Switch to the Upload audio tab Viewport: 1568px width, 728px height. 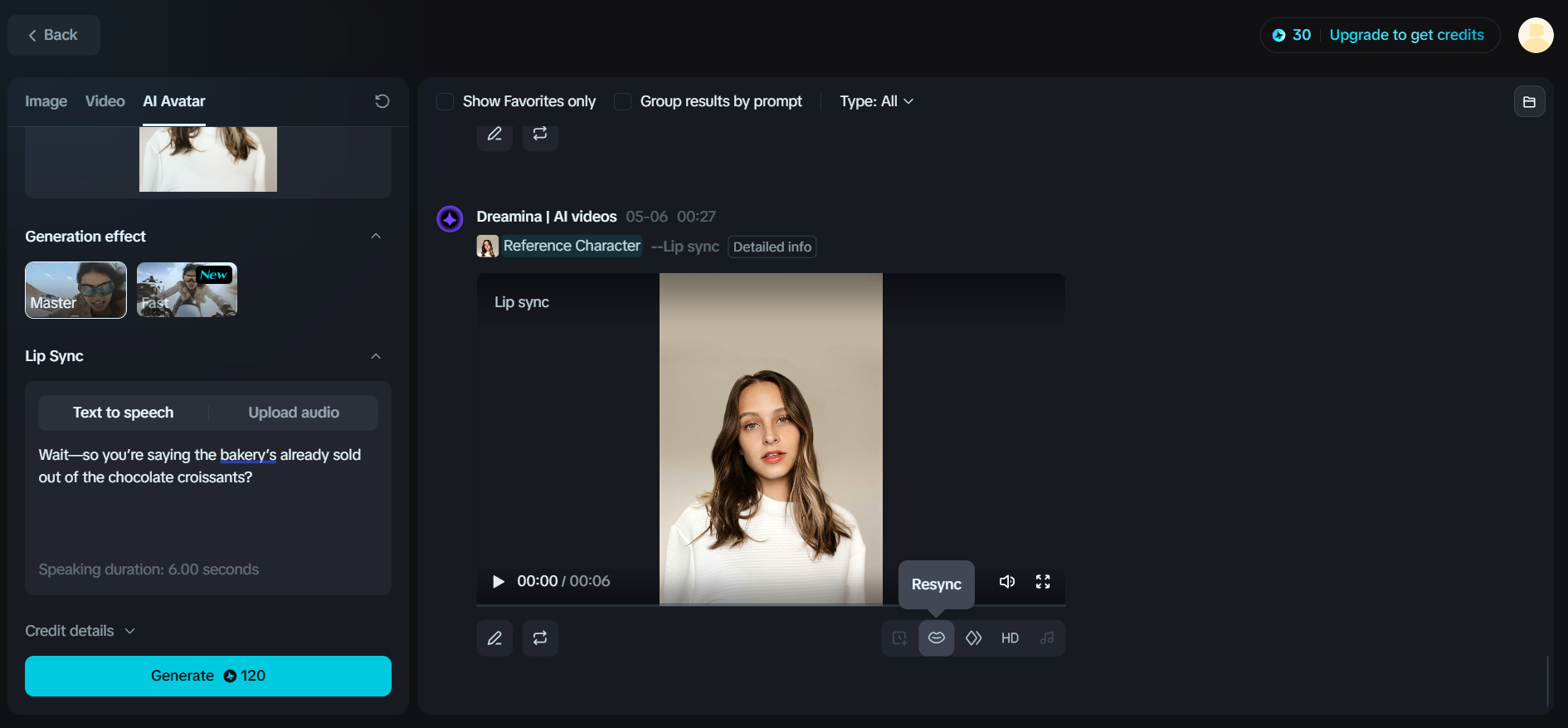pos(294,413)
